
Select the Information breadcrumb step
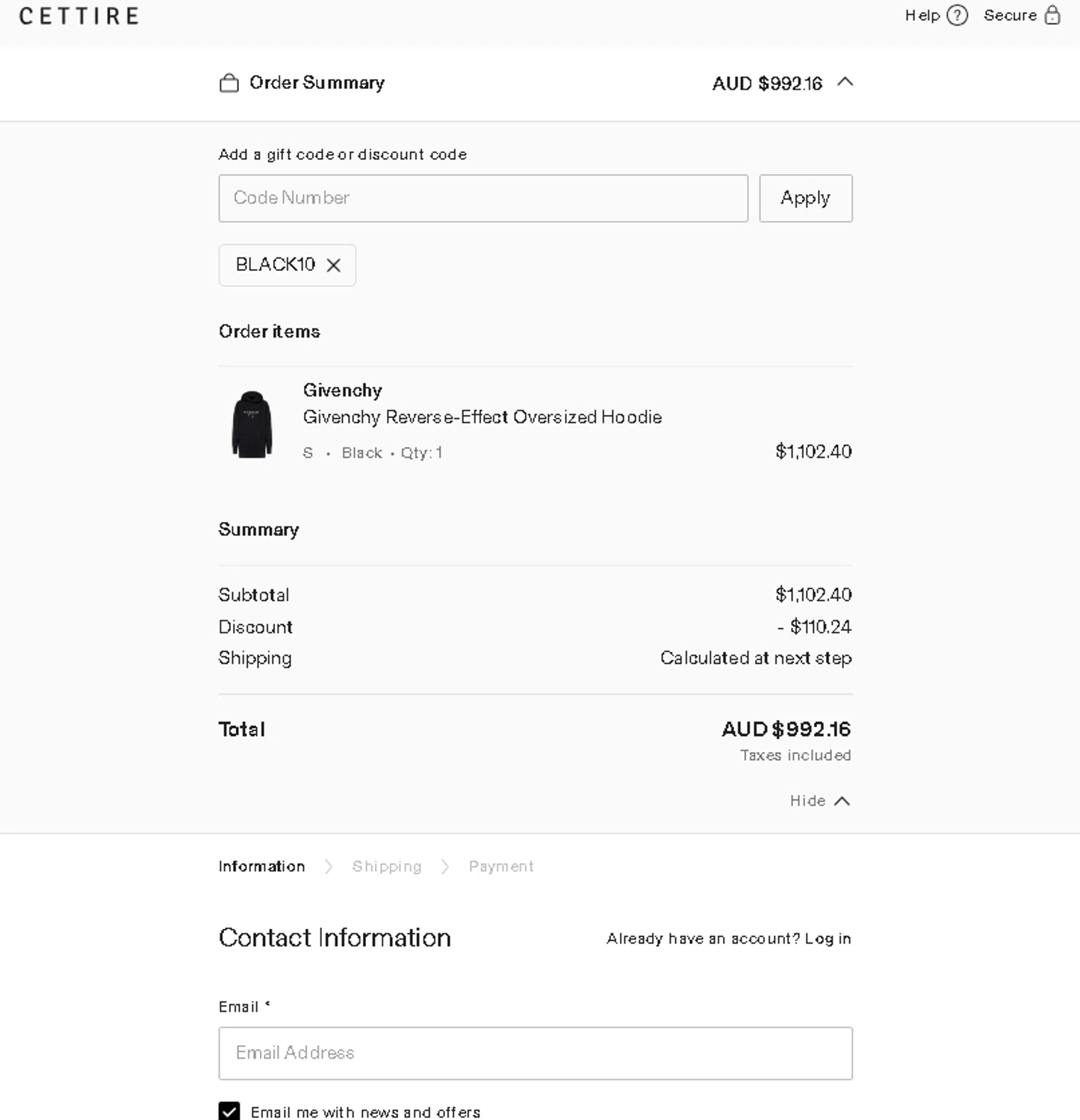pos(261,866)
